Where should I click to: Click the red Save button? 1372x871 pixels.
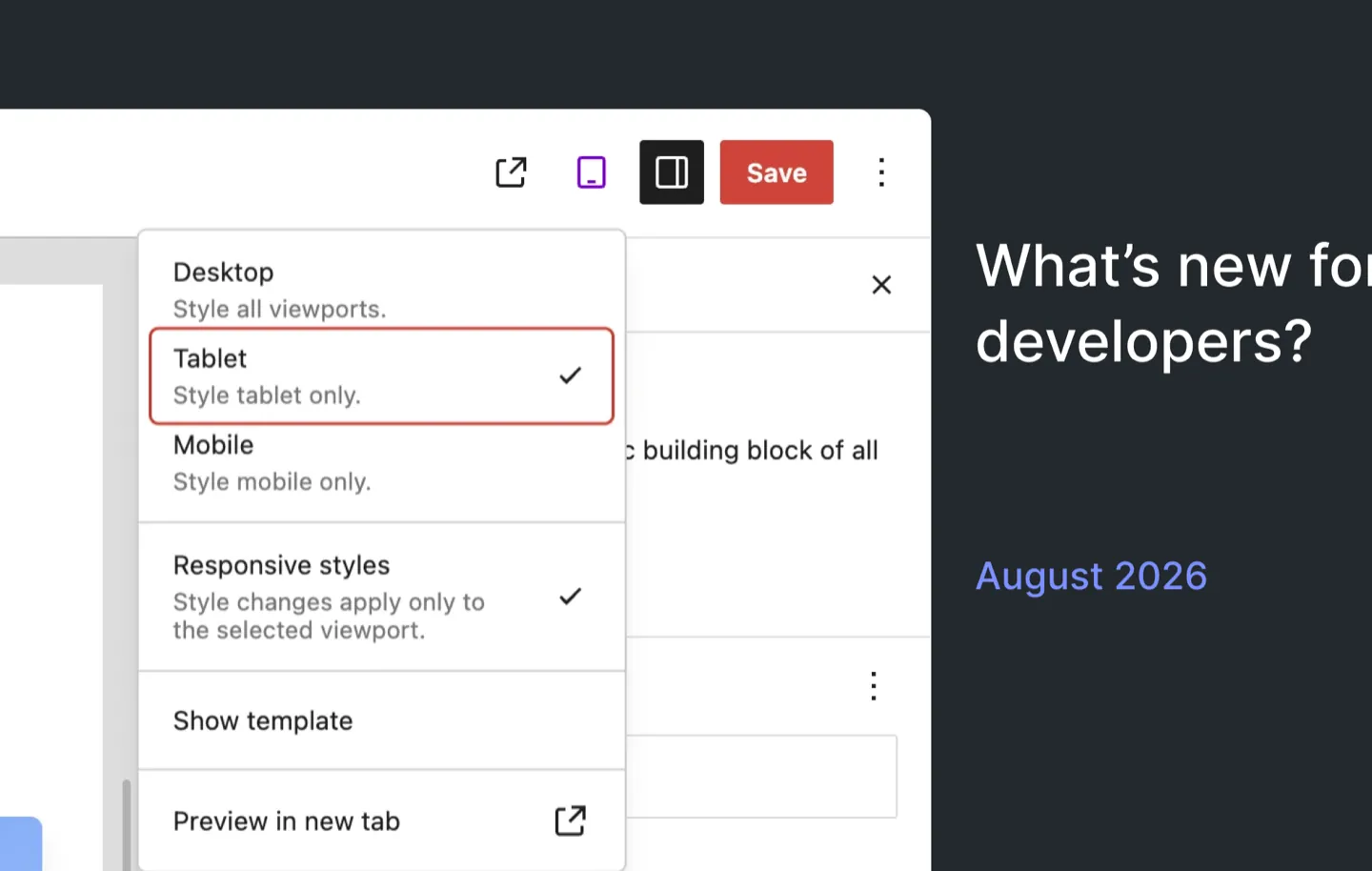pyautogui.click(x=777, y=172)
